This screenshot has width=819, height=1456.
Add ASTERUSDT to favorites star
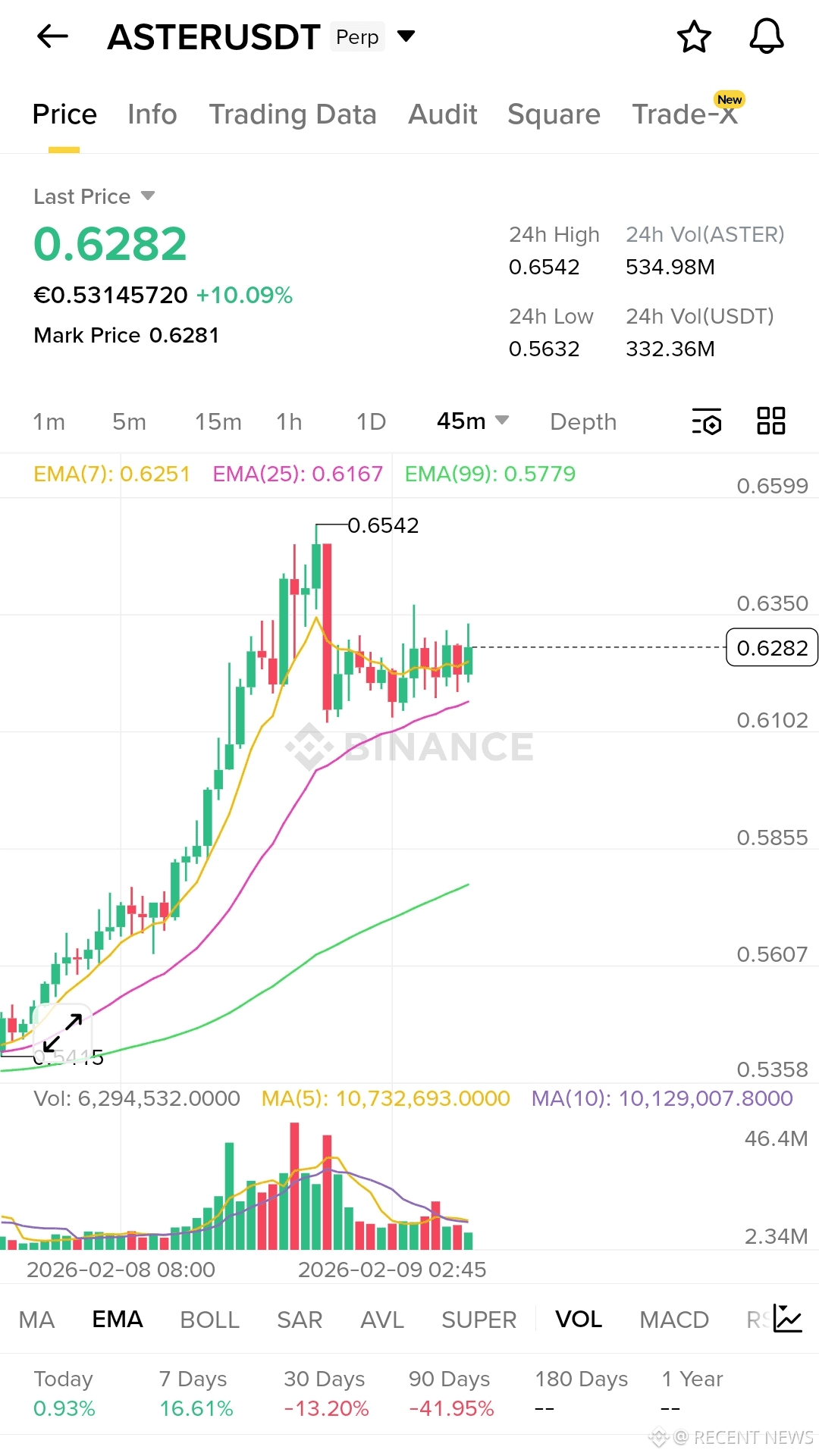pyautogui.click(x=694, y=36)
